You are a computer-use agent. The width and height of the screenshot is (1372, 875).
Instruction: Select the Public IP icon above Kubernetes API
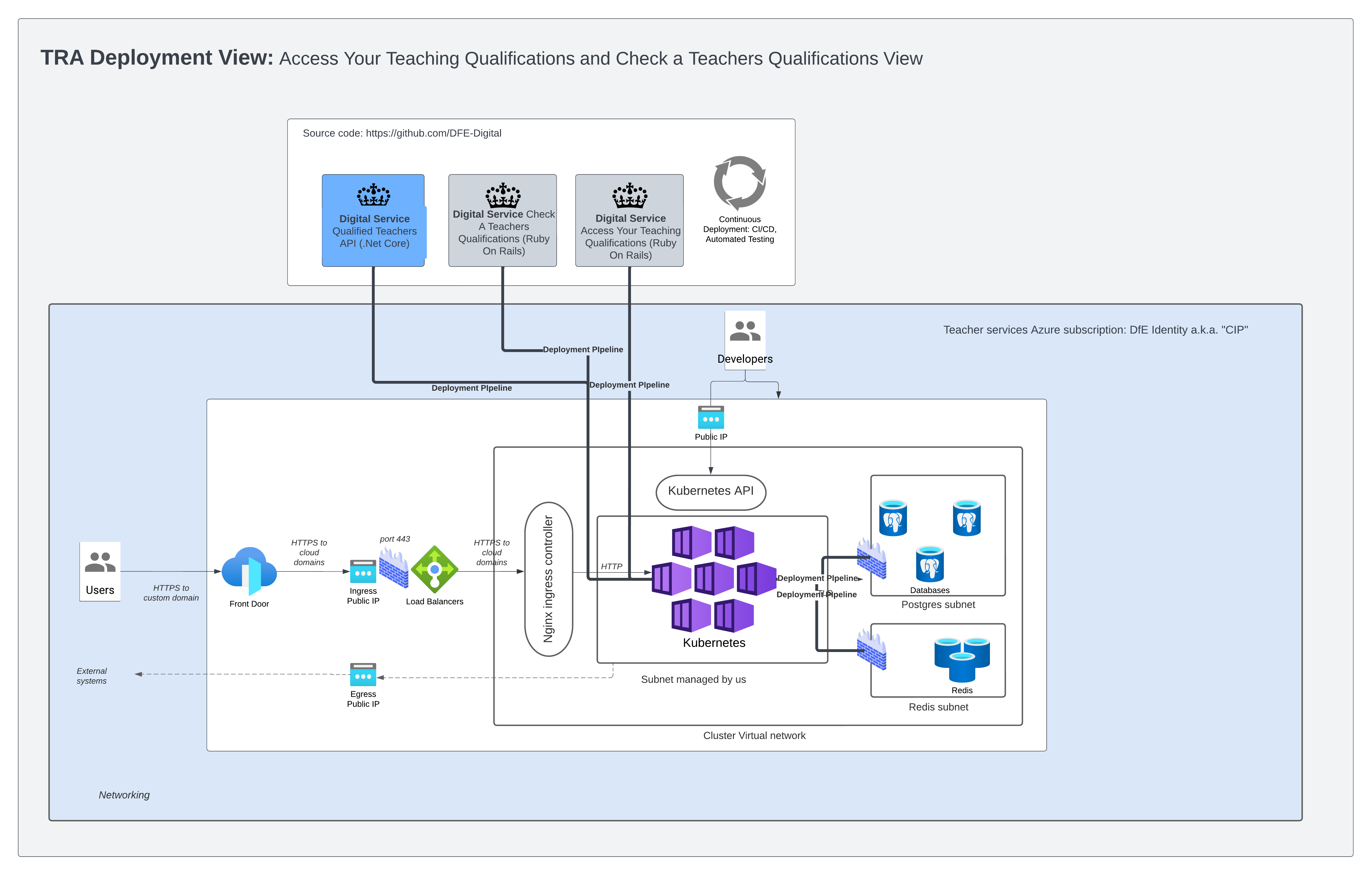click(x=711, y=417)
